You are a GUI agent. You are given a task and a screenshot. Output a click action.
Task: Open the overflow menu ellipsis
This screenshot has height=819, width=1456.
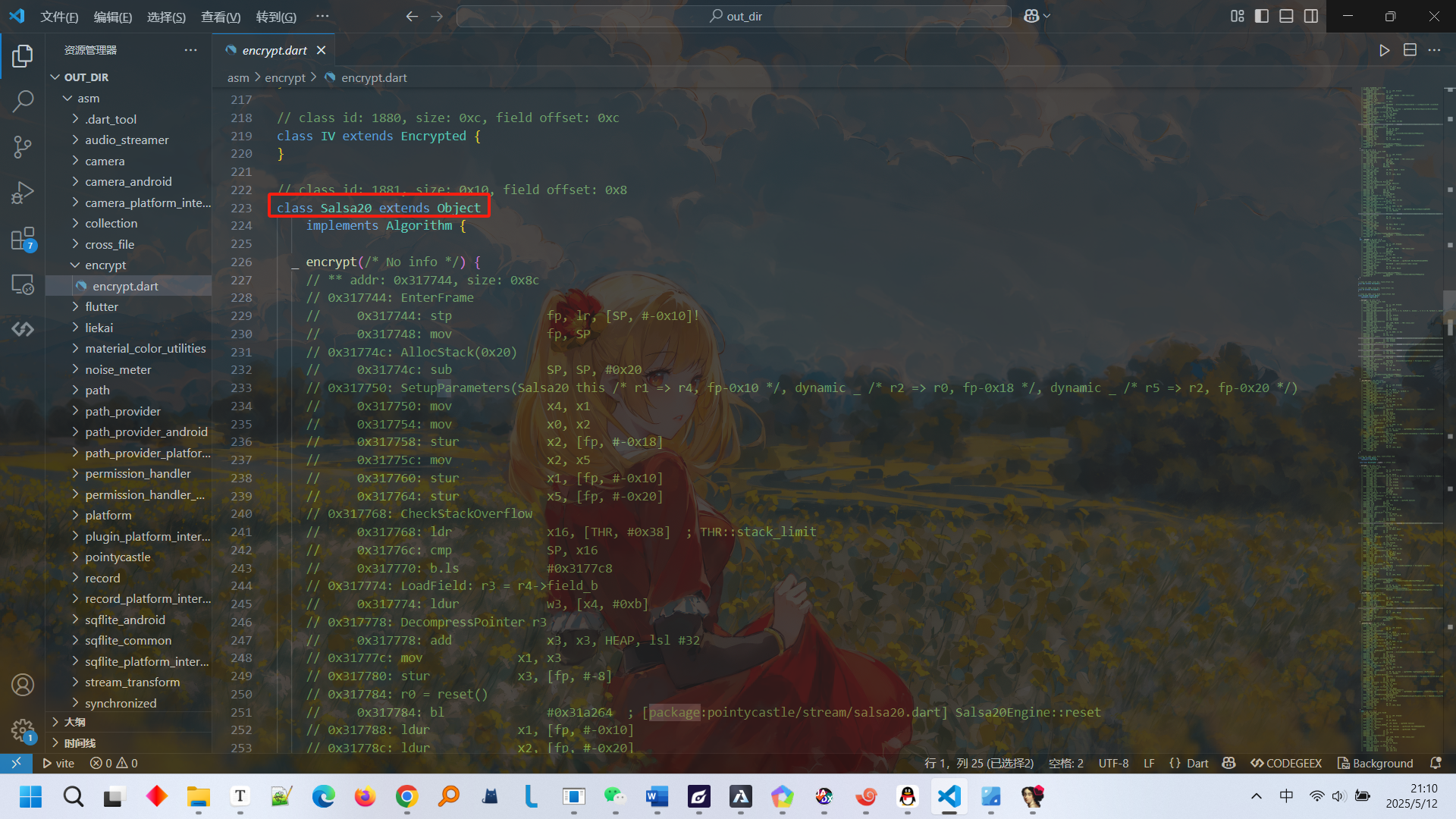[x=322, y=17]
